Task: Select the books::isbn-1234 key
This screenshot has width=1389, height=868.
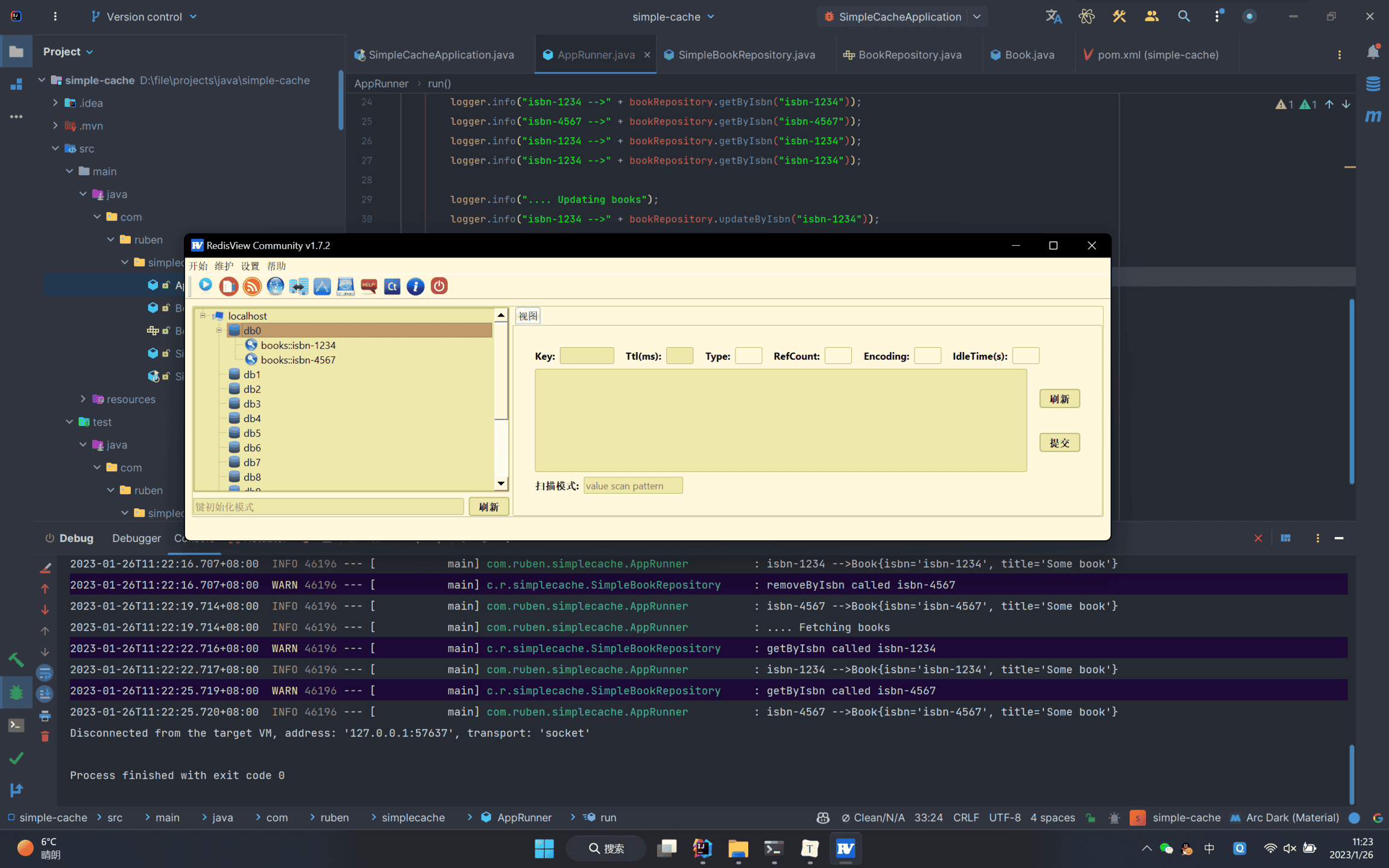Action: (x=298, y=345)
